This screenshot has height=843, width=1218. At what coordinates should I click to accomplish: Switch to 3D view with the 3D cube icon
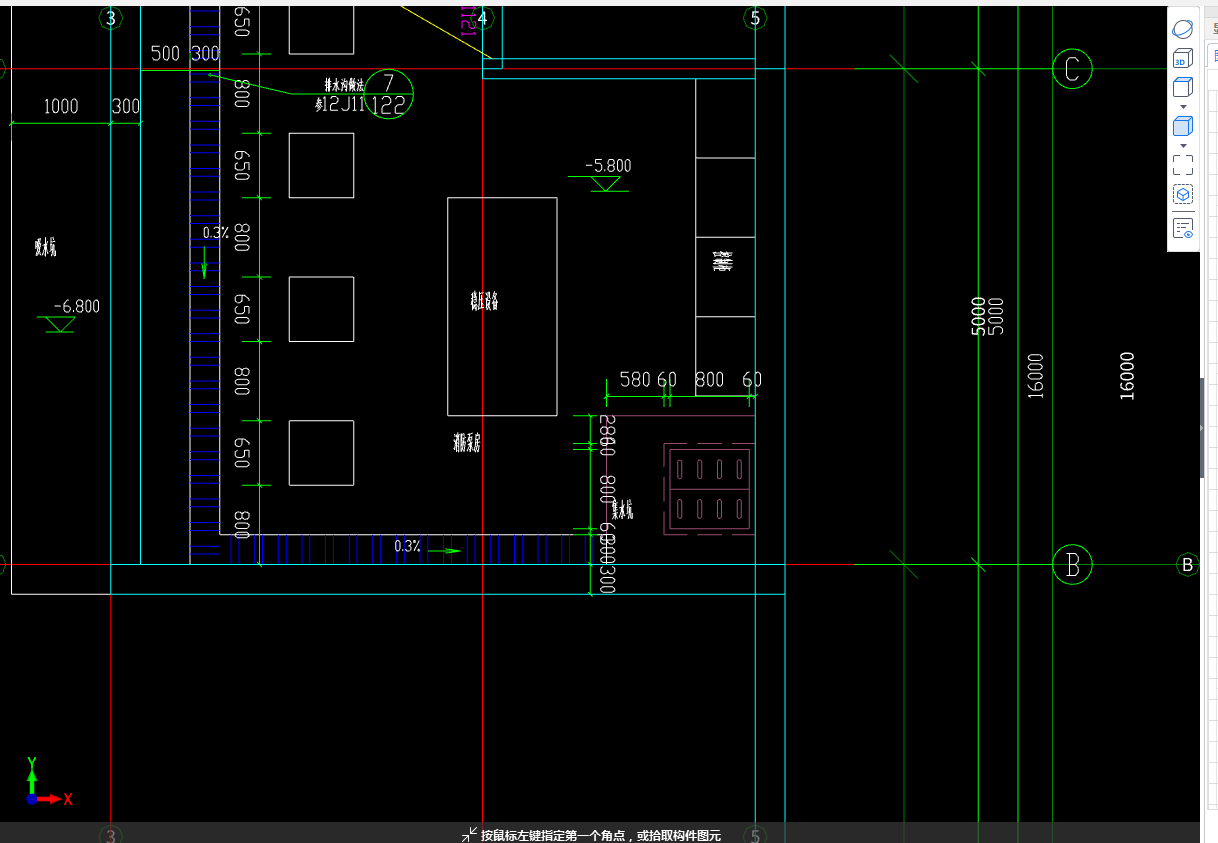[1183, 59]
